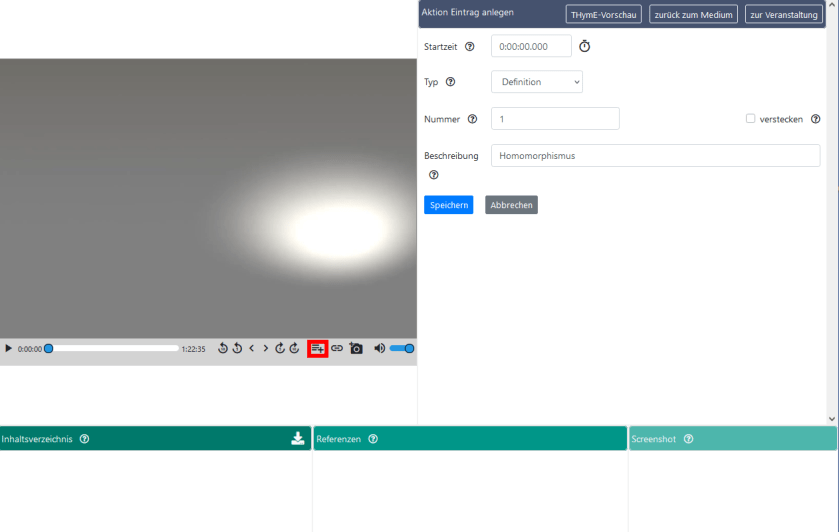This screenshot has width=839, height=532.
Task: Click the next chevron in player controls
Action: pyautogui.click(x=266, y=349)
